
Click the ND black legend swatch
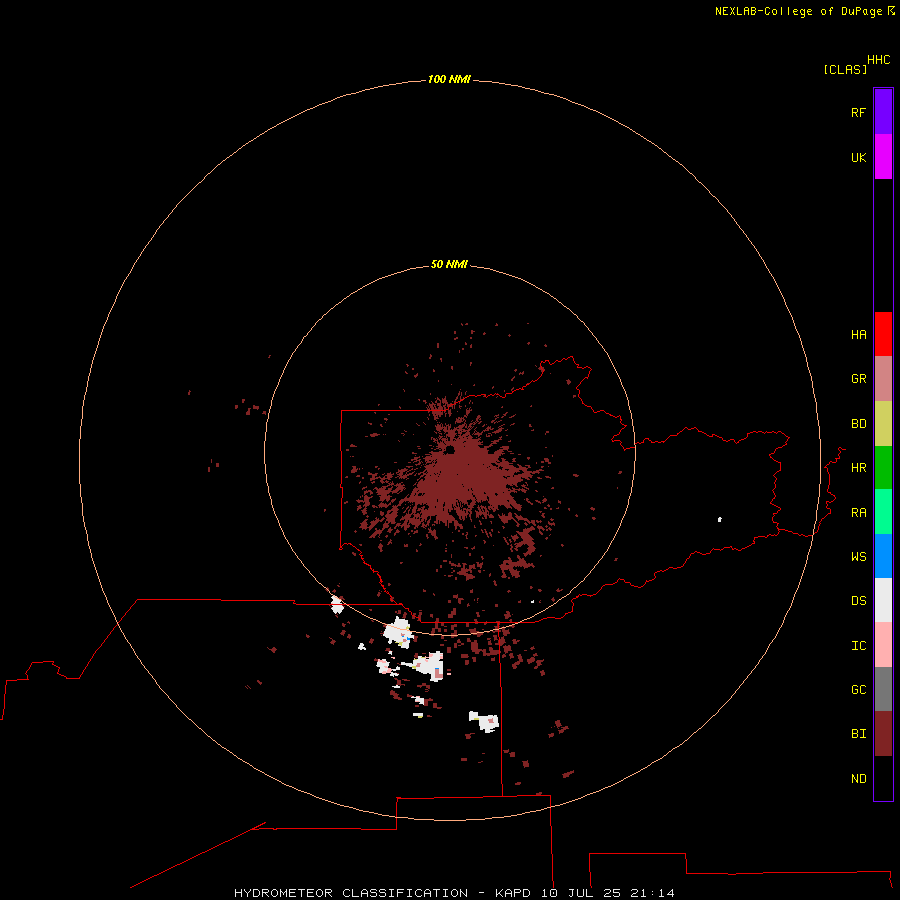click(x=883, y=778)
